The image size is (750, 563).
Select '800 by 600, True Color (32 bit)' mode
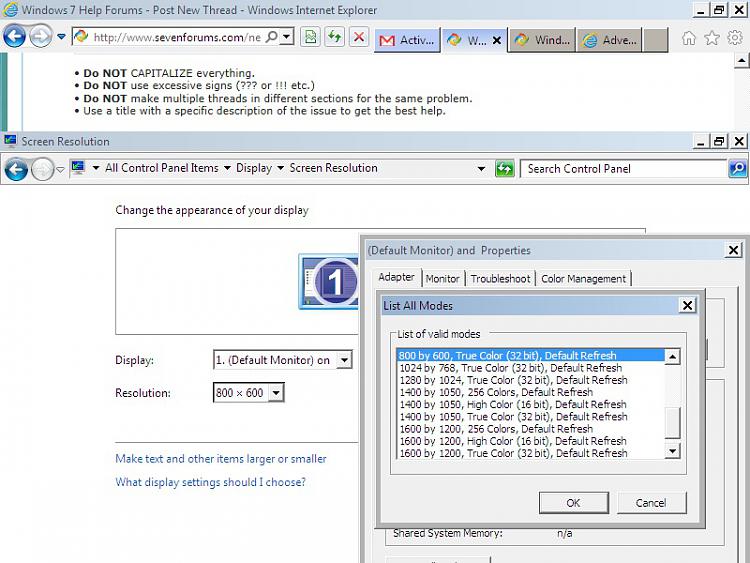pyautogui.click(x=530, y=355)
